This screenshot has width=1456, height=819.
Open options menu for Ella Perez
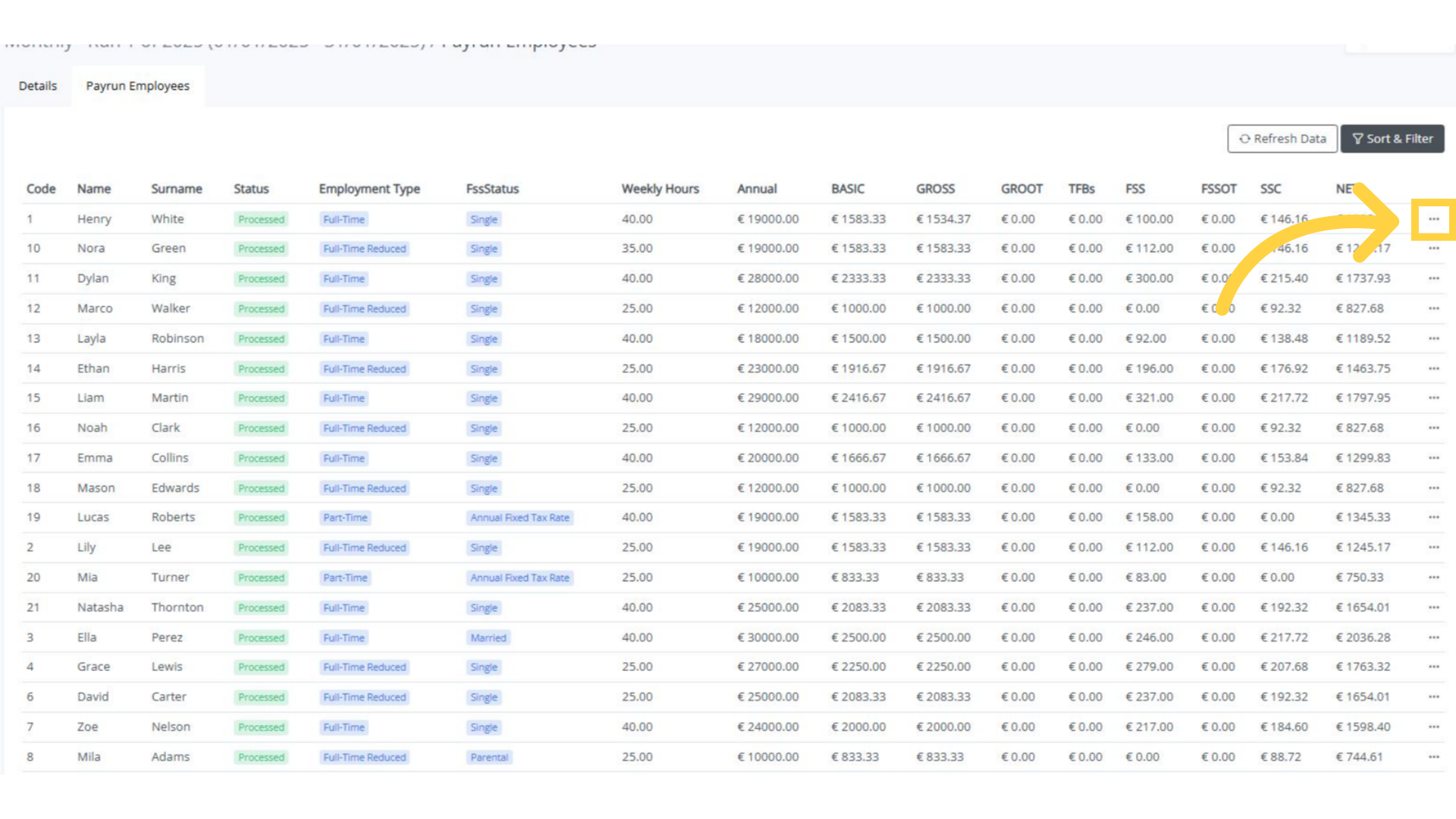point(1433,638)
